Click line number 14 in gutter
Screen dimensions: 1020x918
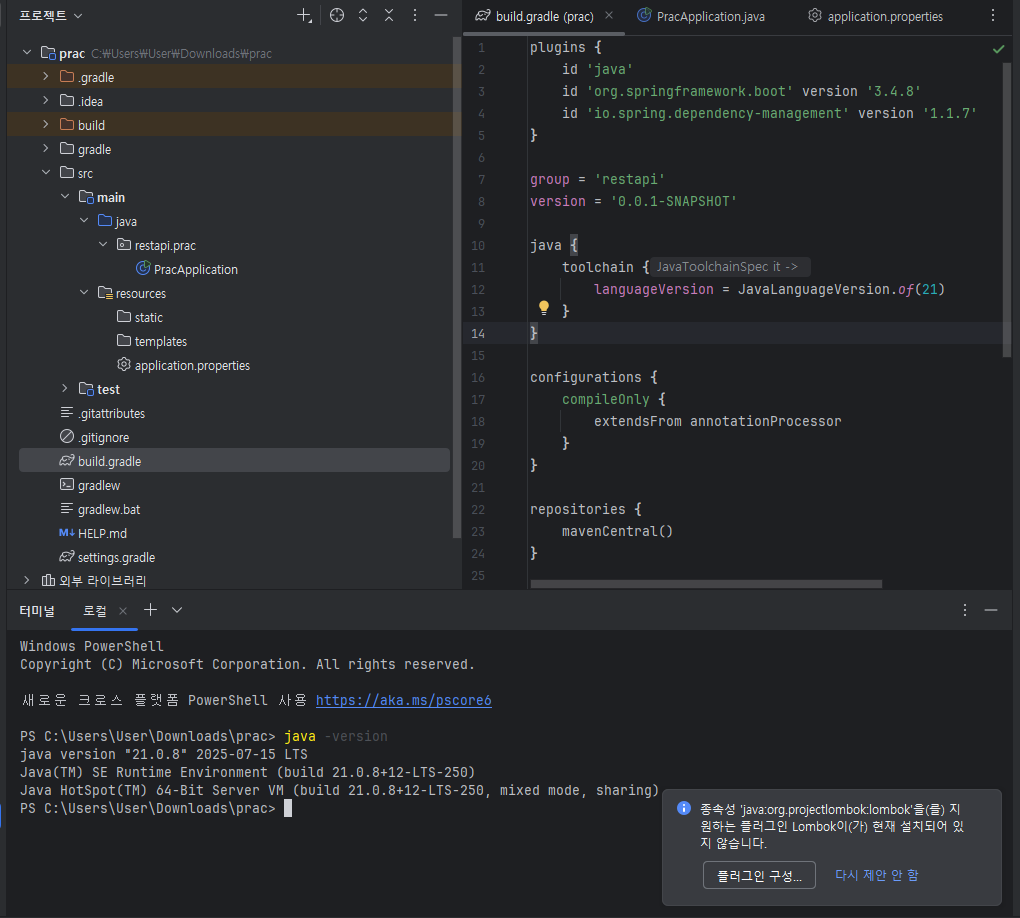click(478, 334)
